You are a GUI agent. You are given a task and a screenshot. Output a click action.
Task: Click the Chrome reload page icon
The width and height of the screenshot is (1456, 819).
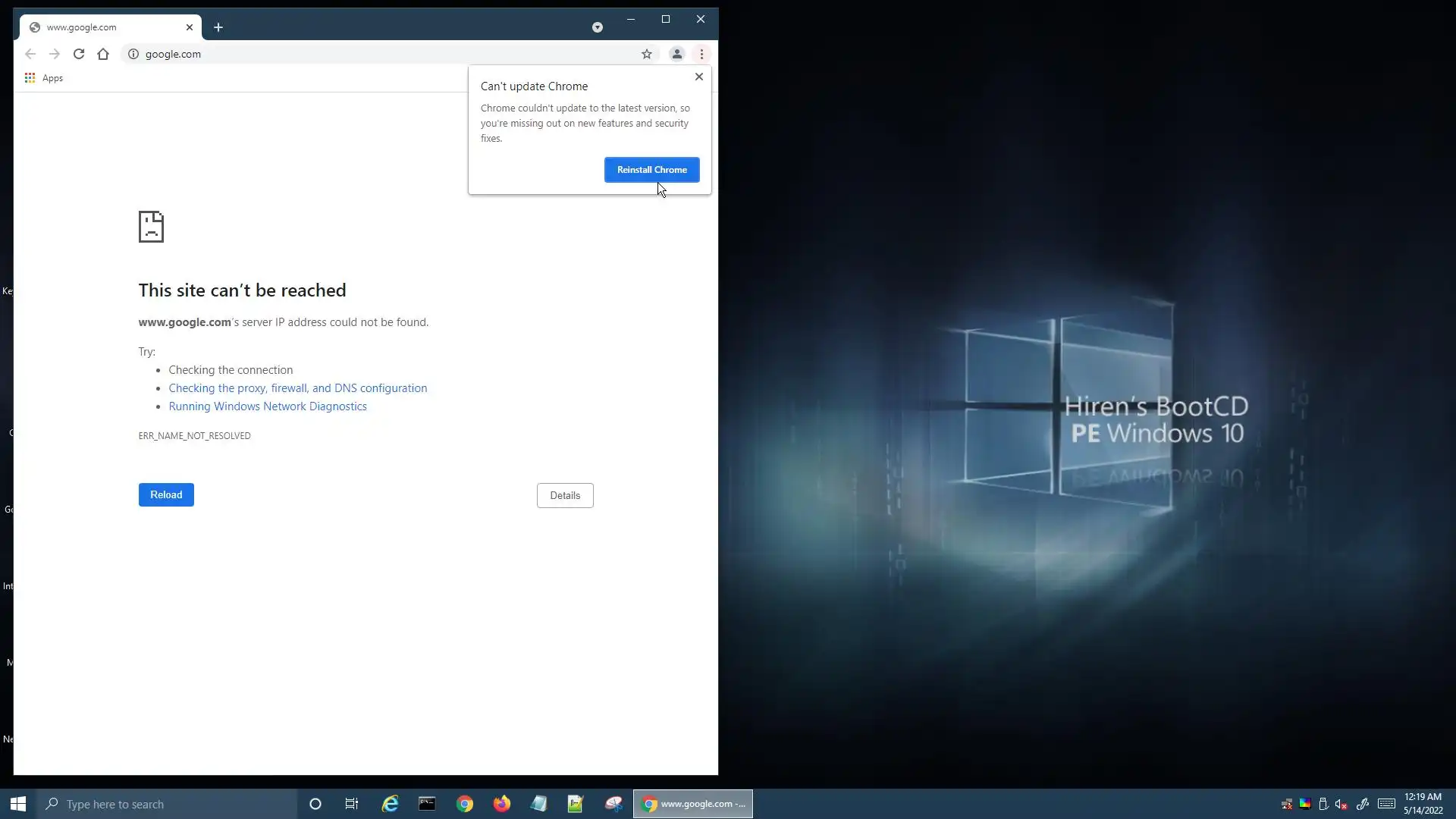point(79,54)
